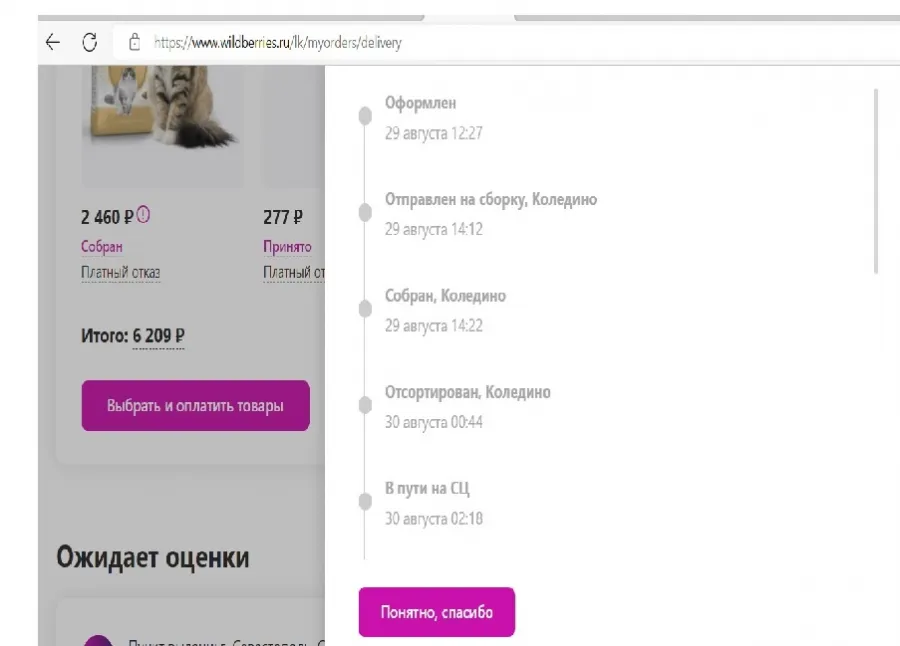This screenshot has width=900, height=646.
Task: Open 'Платный отказ' link under Принято
Action: [294, 273]
